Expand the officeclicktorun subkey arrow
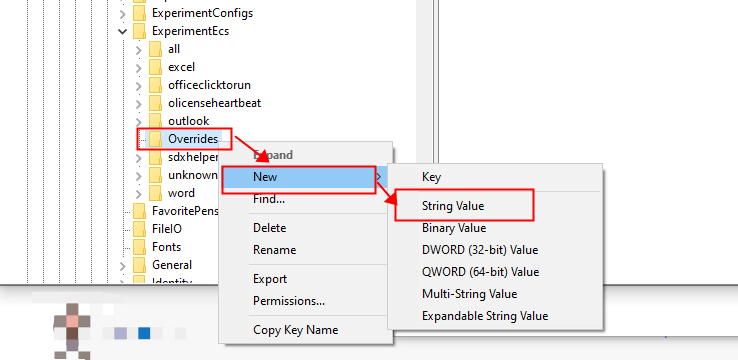 [x=138, y=86]
